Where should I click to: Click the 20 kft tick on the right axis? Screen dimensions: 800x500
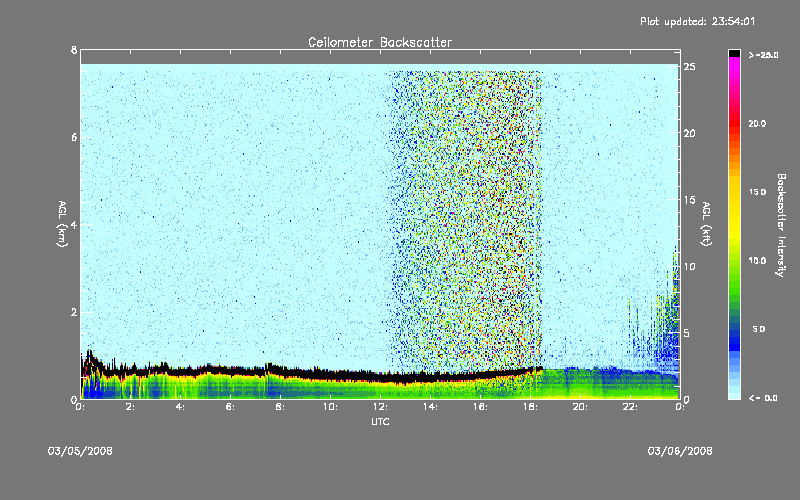(690, 133)
